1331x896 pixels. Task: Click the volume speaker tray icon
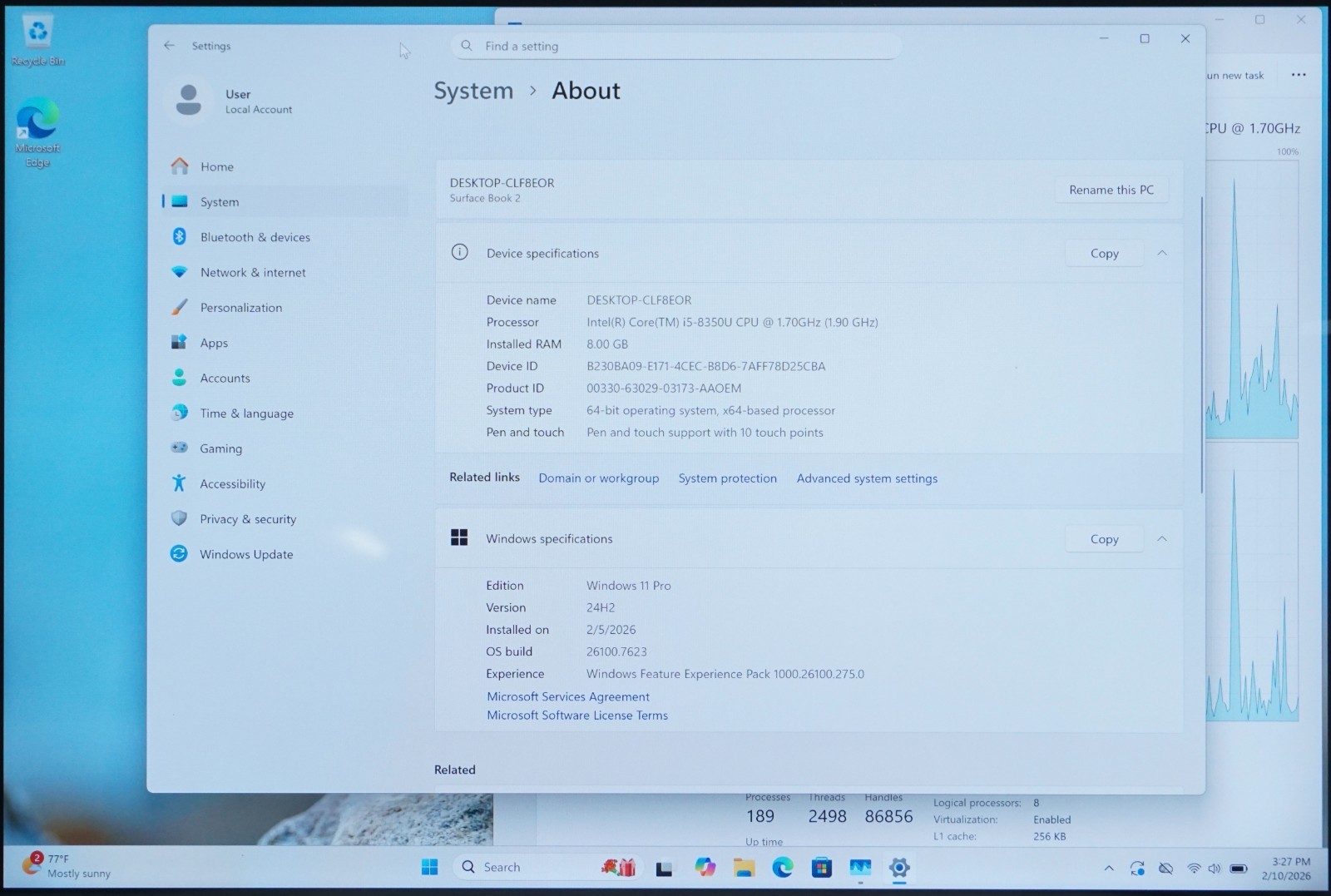click(x=1215, y=868)
